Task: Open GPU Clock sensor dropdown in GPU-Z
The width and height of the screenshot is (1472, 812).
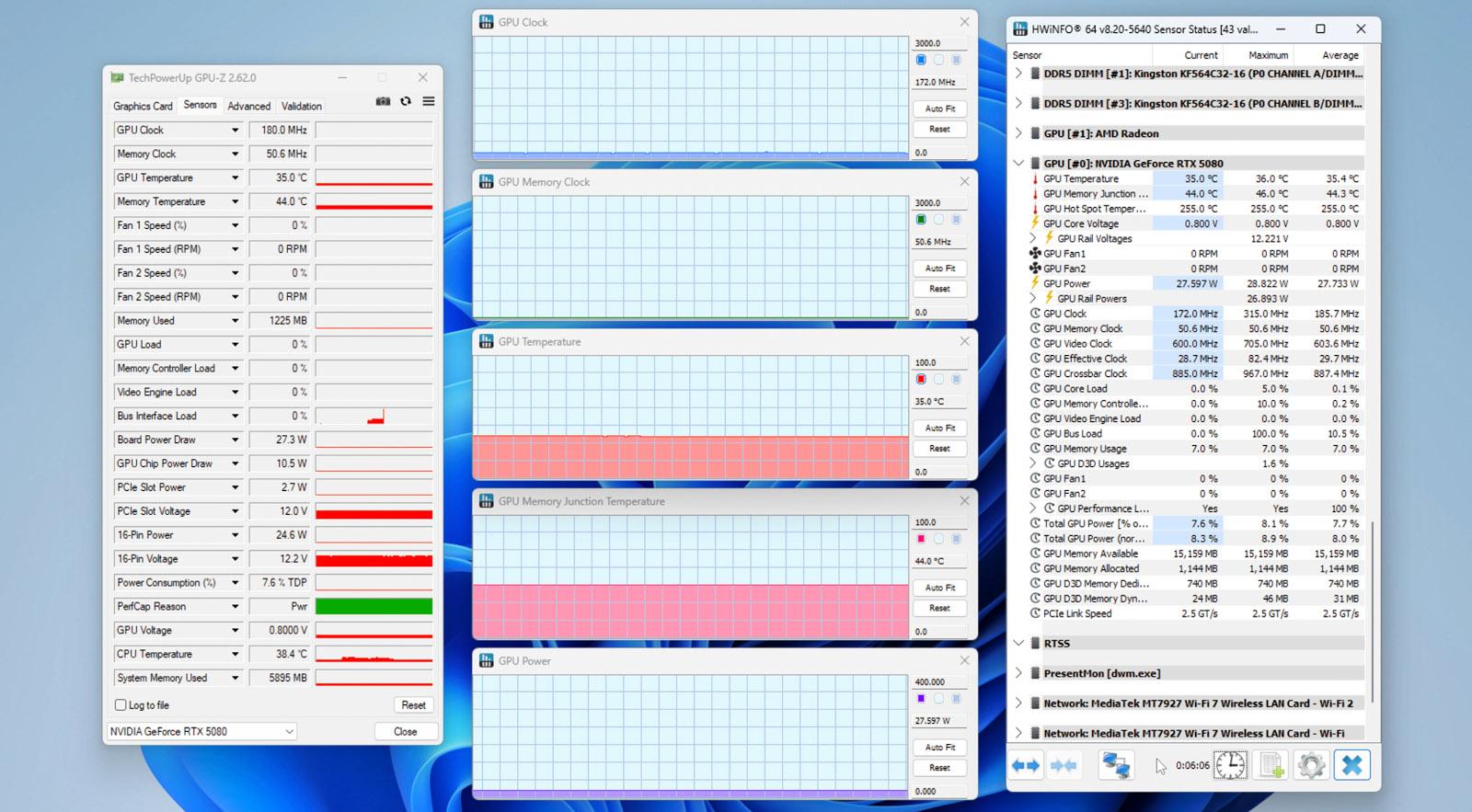Action: pyautogui.click(x=235, y=131)
